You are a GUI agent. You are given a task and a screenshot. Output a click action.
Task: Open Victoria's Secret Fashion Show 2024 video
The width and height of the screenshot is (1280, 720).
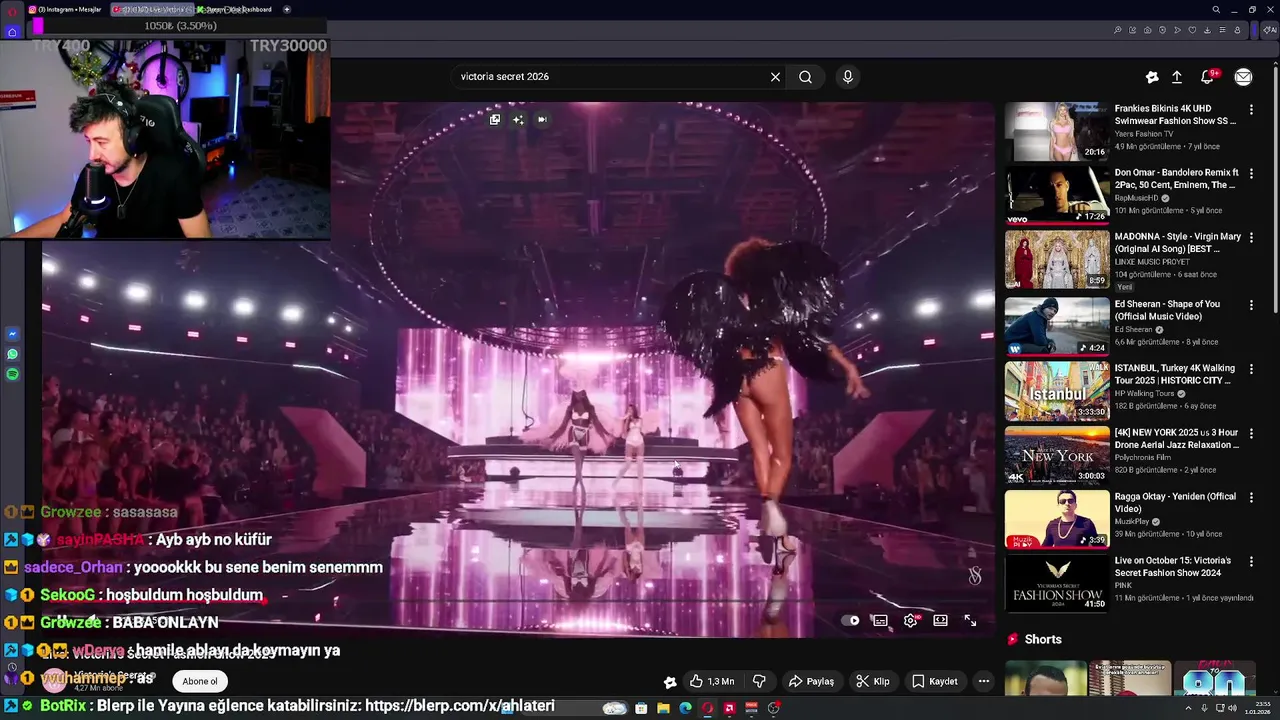coord(1057,583)
